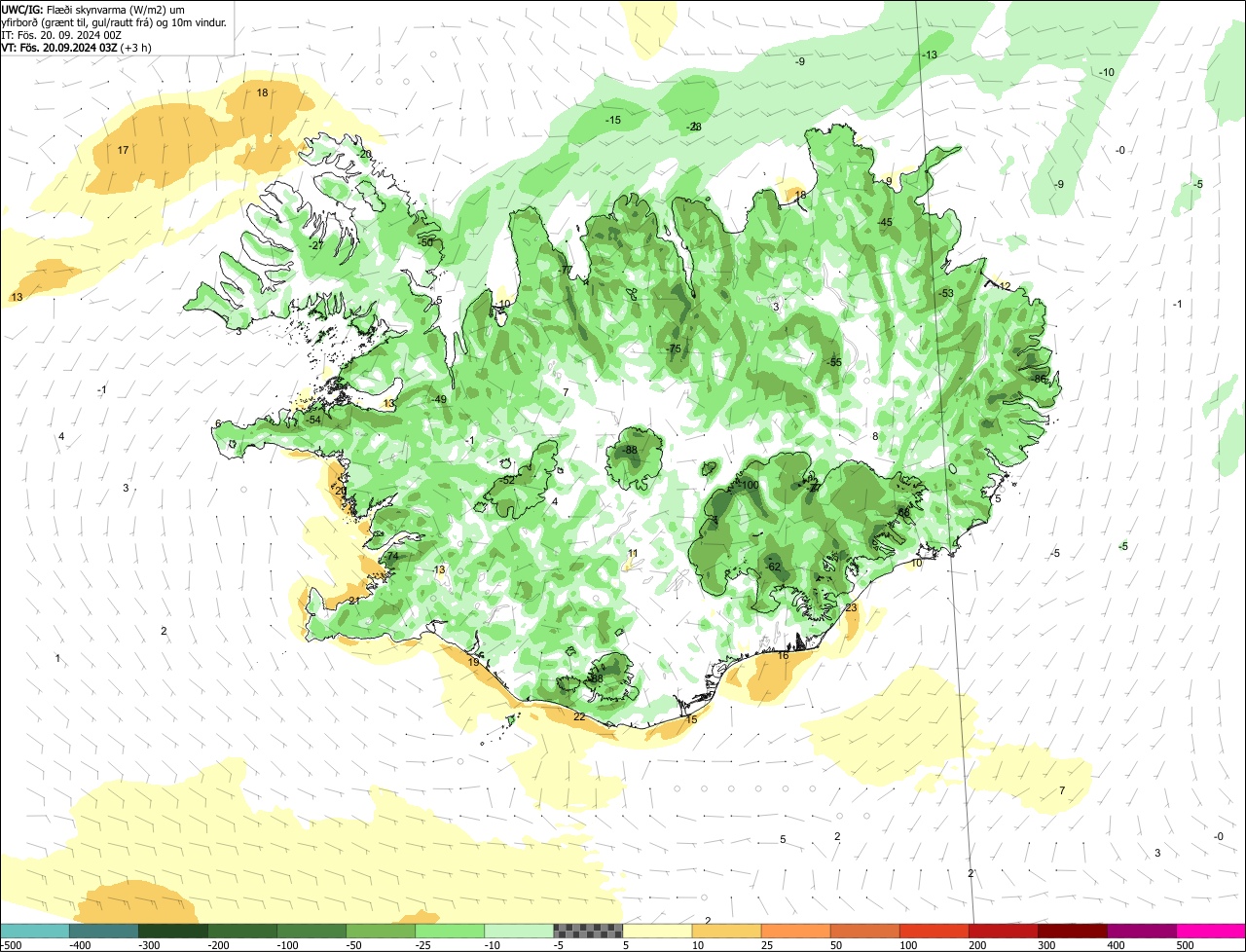Click the legend swatch between -500 and -400
This screenshot has width=1246, height=952.
[35, 931]
